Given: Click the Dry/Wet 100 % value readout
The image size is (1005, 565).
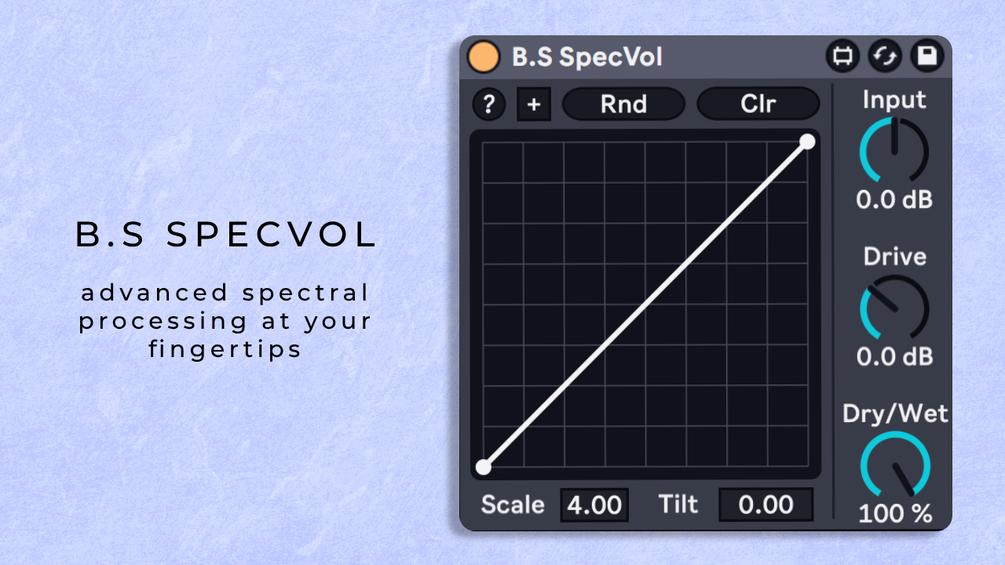Looking at the screenshot, I should click(x=894, y=515).
